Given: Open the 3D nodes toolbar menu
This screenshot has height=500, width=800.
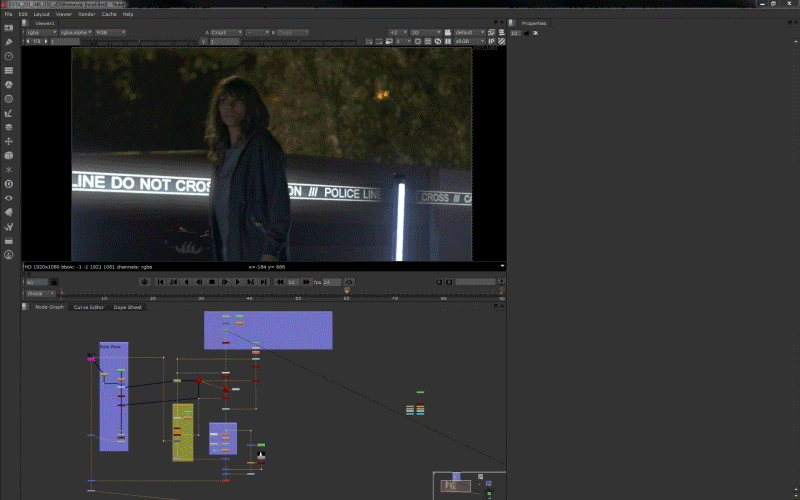Looking at the screenshot, I should [9, 156].
